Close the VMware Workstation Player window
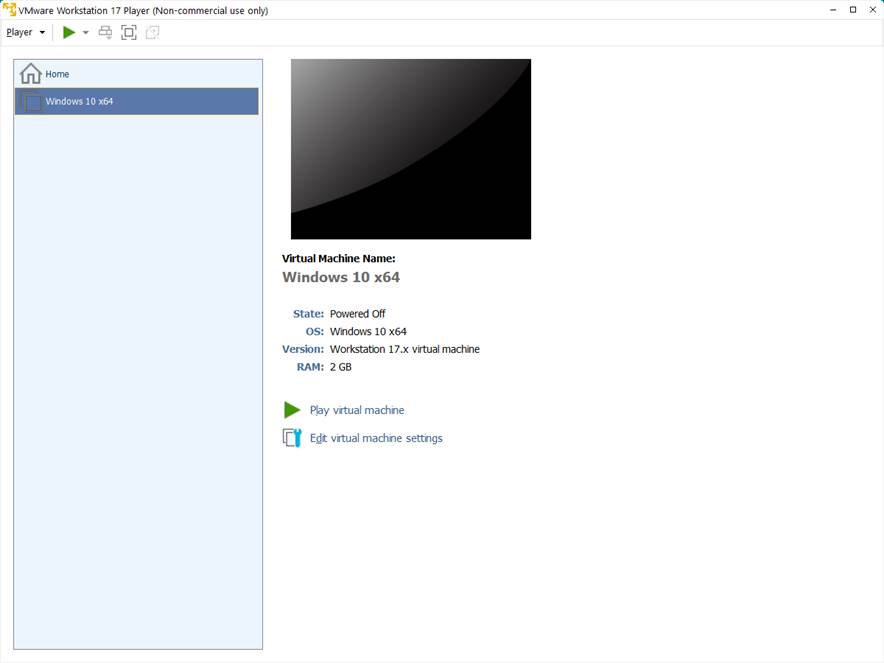 click(873, 10)
